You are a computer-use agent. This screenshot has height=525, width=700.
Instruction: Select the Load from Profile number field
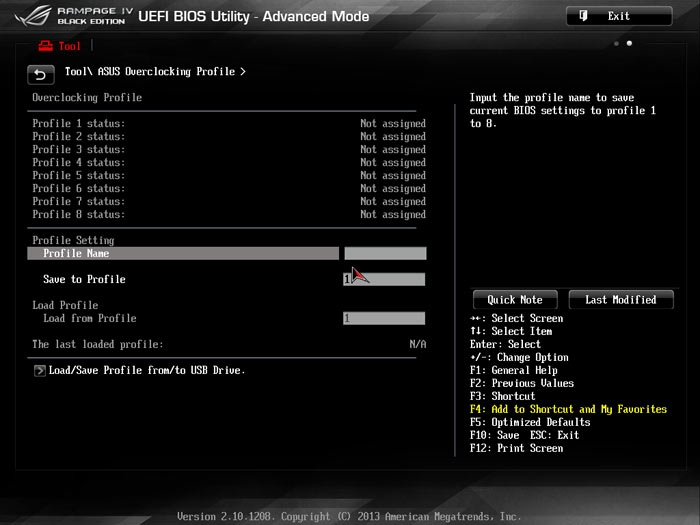385,319
